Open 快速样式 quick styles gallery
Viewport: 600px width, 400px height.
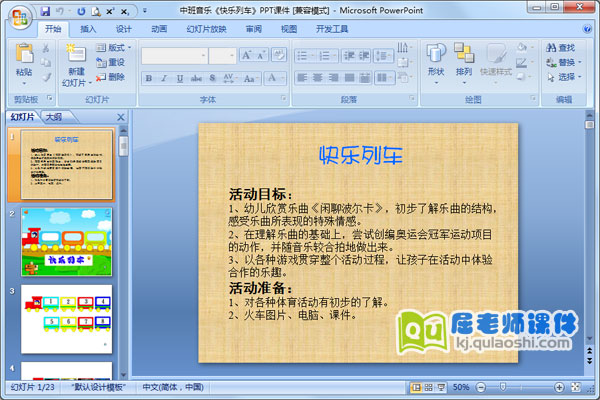point(496,64)
